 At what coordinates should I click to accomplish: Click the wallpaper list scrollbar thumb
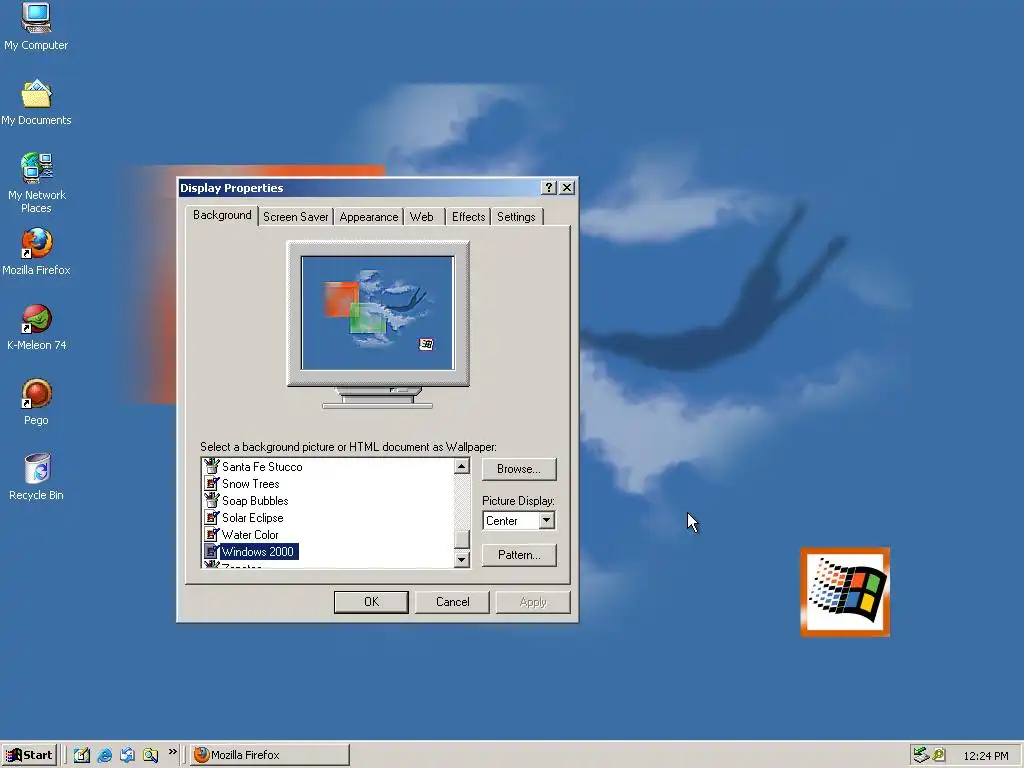pyautogui.click(x=462, y=539)
